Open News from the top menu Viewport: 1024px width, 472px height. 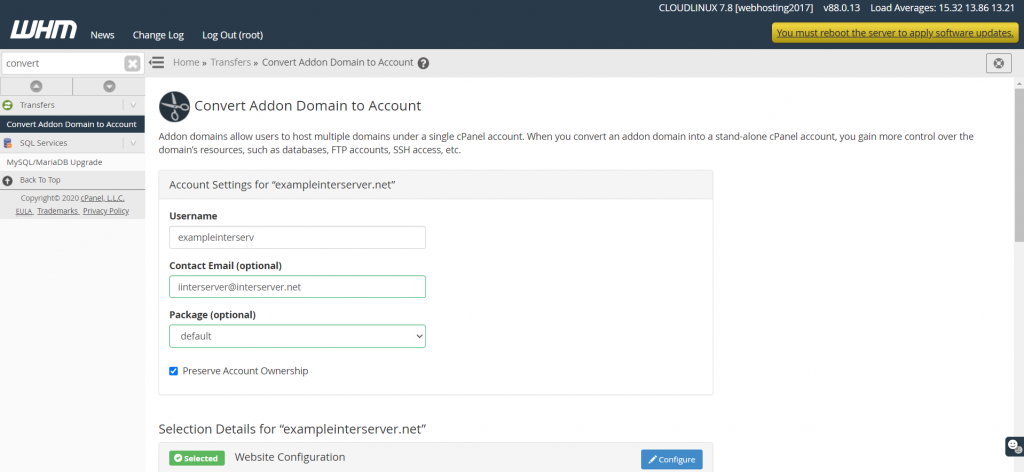[103, 35]
